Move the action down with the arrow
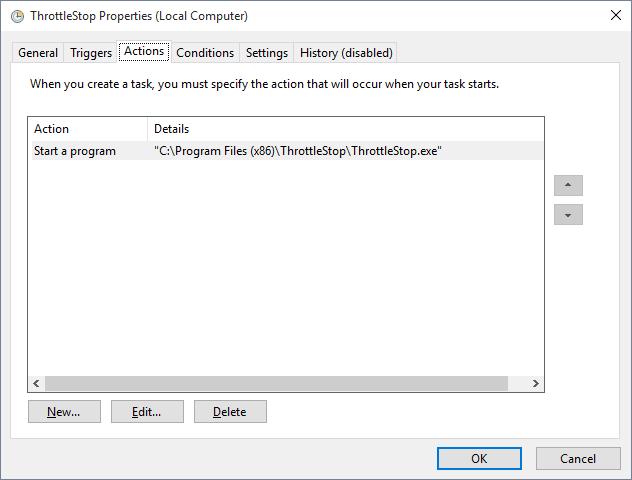This screenshot has height=480, width=632. tap(568, 214)
